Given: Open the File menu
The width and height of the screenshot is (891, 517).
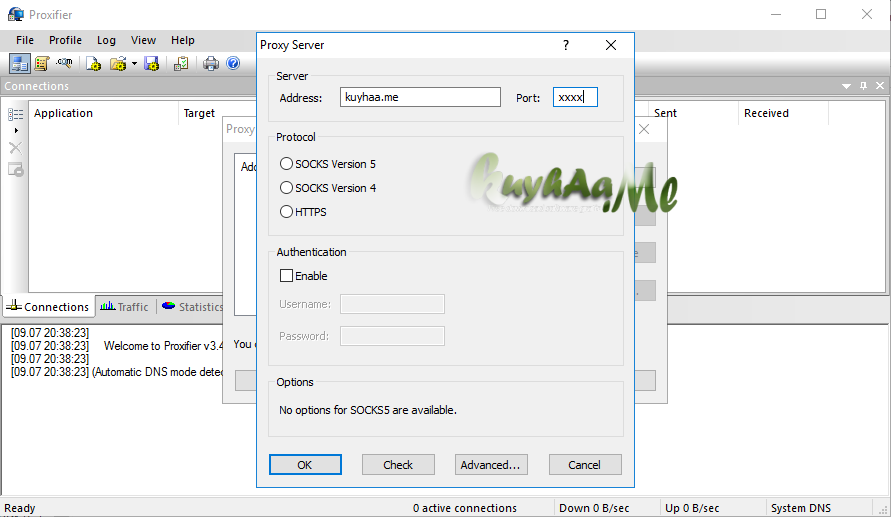Looking at the screenshot, I should [x=25, y=40].
